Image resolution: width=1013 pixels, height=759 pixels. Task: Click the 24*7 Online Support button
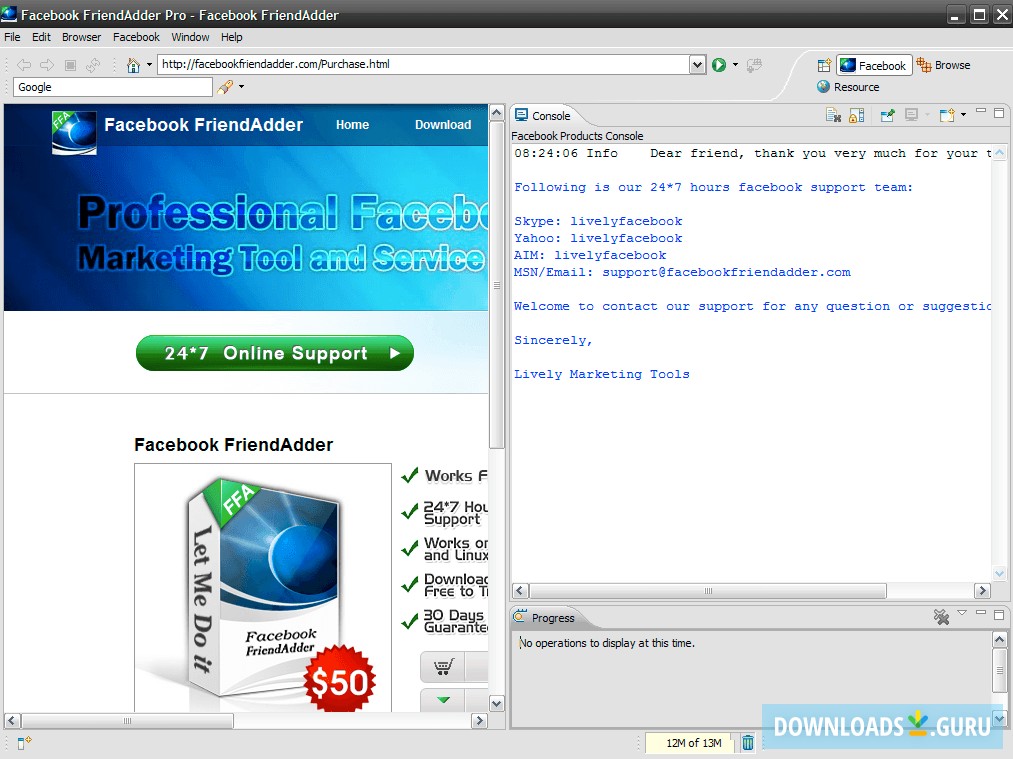pos(275,353)
